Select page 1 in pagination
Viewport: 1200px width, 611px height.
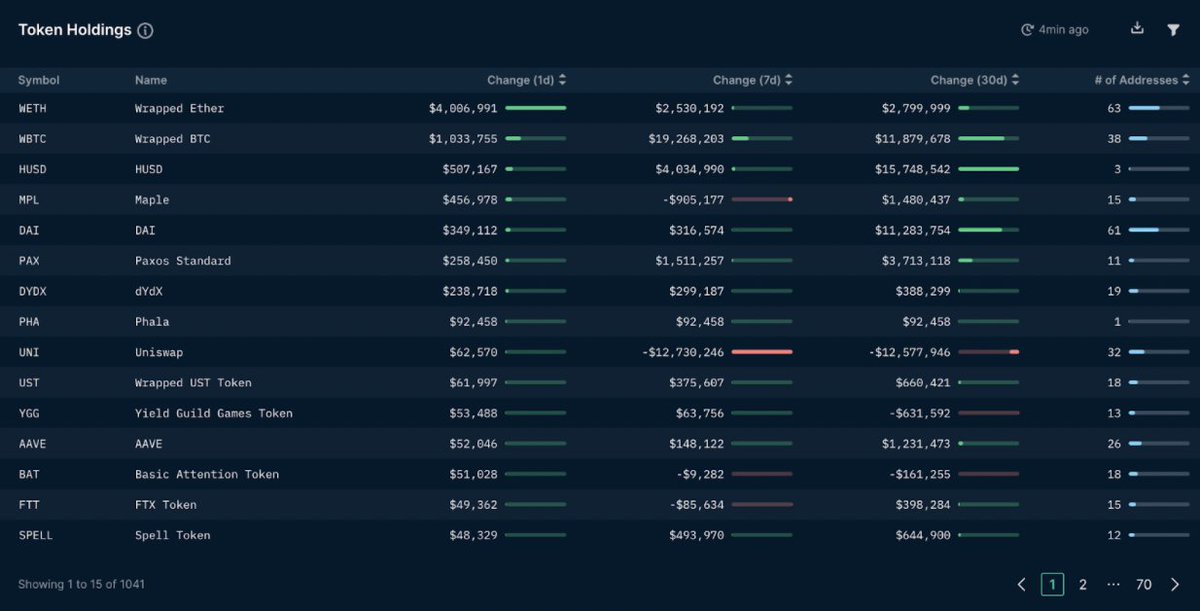click(1052, 585)
